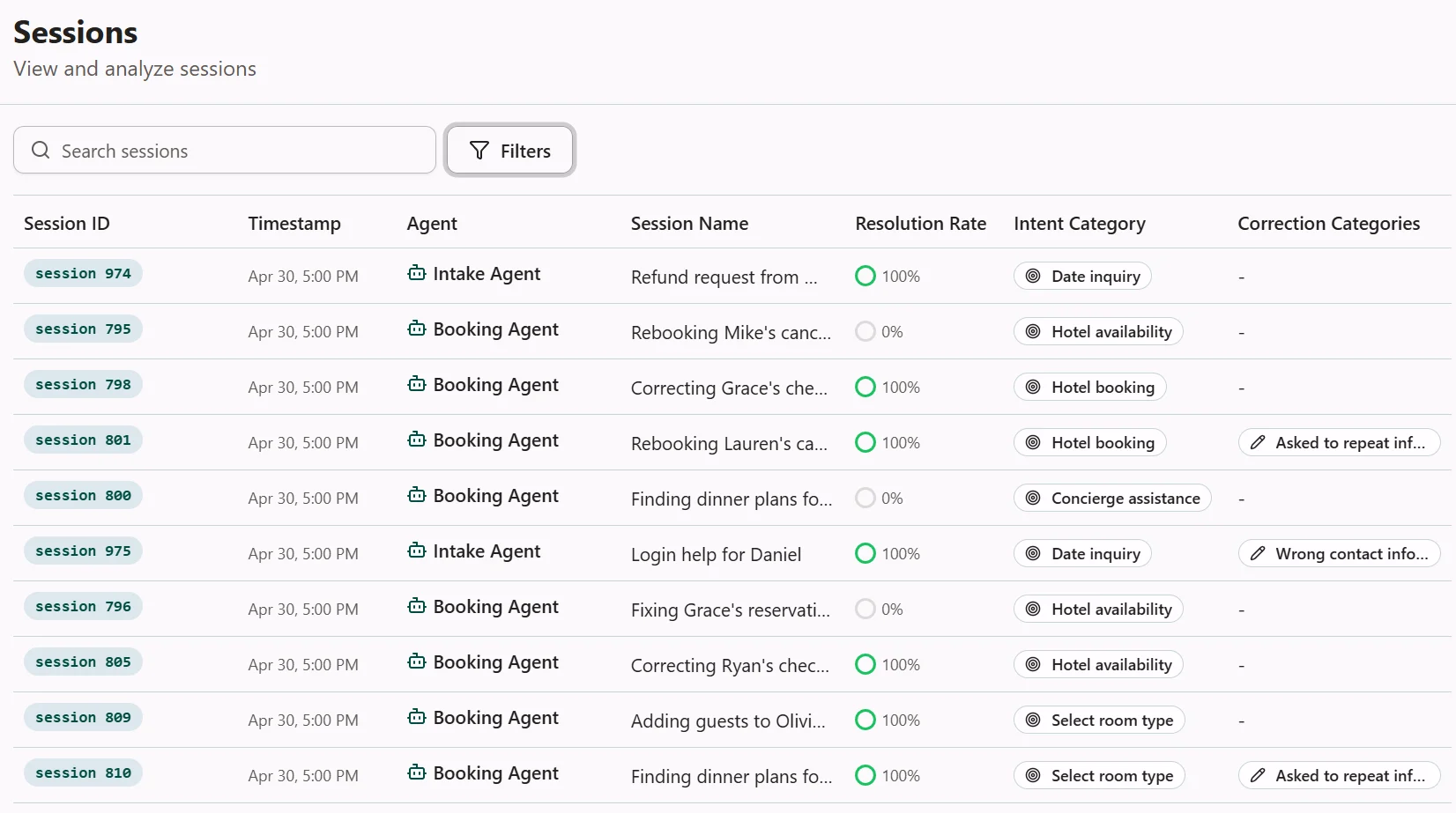Click robot icon for session 796 Booking Agent

[x=417, y=606]
